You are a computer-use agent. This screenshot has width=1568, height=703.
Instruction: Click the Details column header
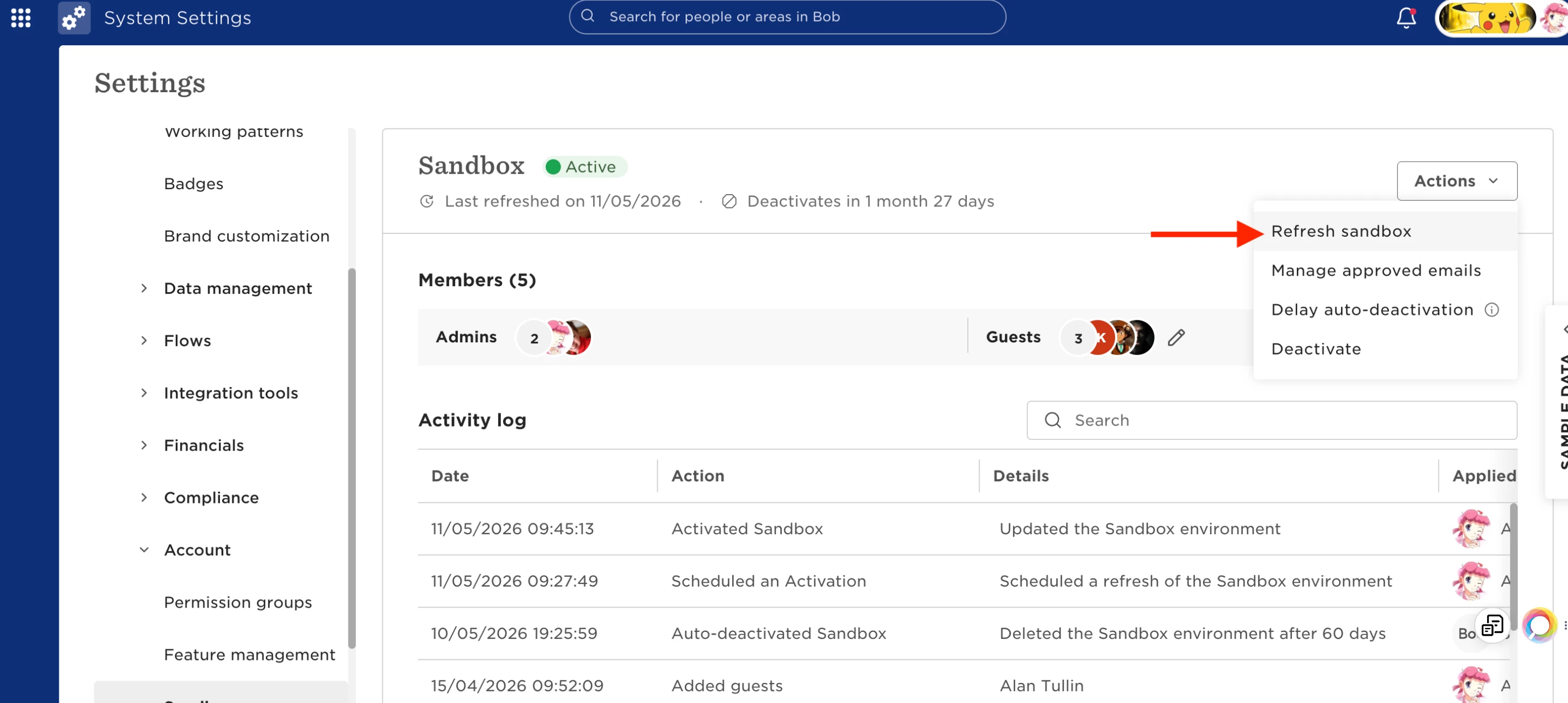click(1021, 476)
